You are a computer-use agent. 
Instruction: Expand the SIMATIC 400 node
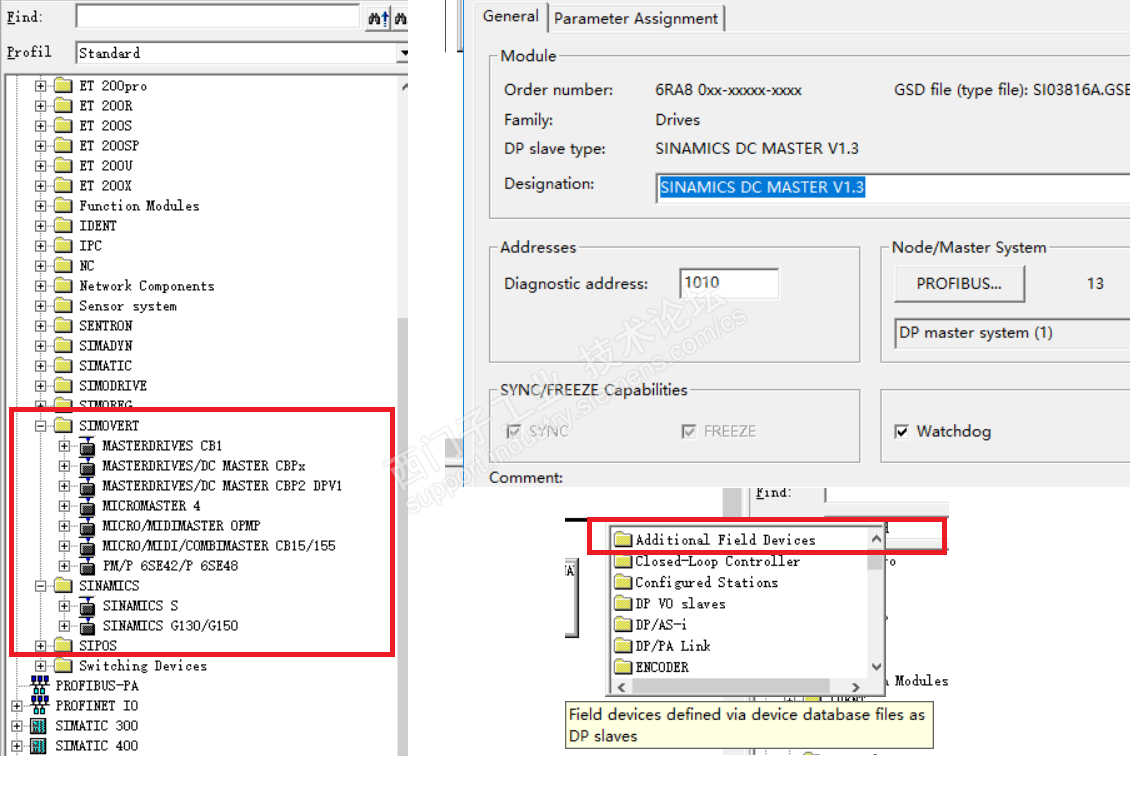click(x=17, y=746)
